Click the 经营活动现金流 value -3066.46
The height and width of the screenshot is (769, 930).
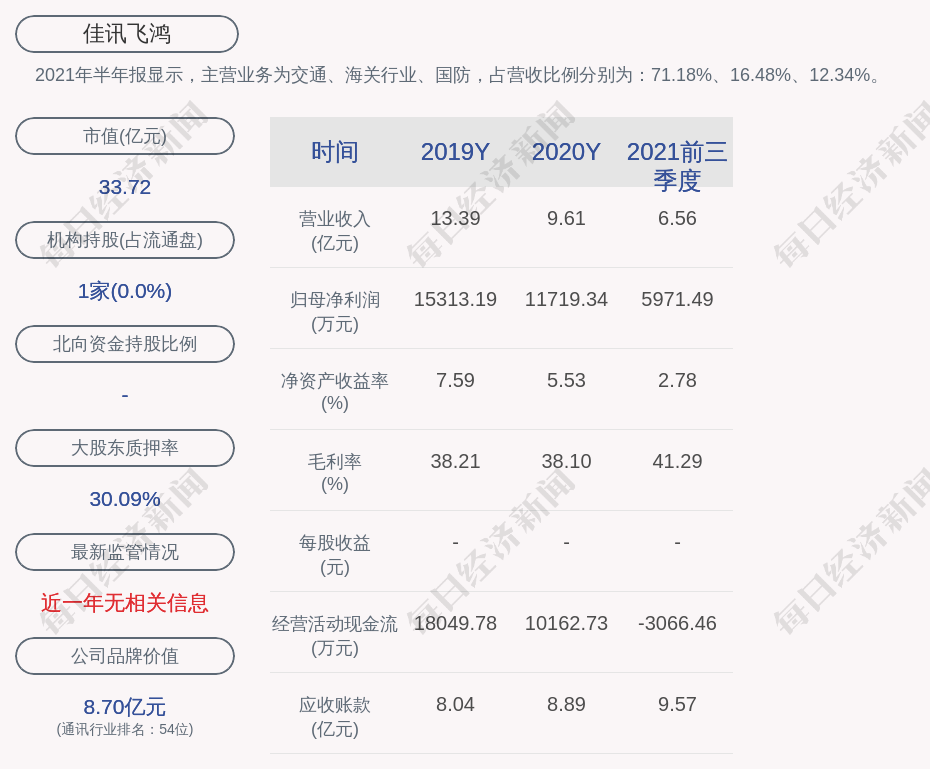[x=677, y=622]
